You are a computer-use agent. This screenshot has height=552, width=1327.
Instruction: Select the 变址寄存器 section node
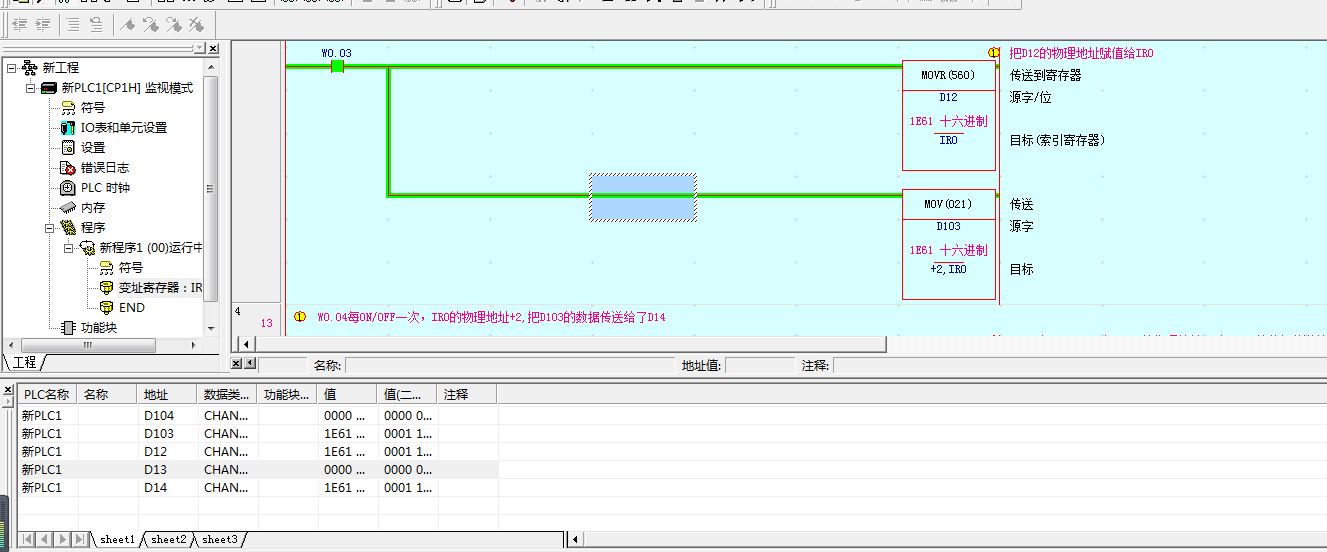point(158,288)
